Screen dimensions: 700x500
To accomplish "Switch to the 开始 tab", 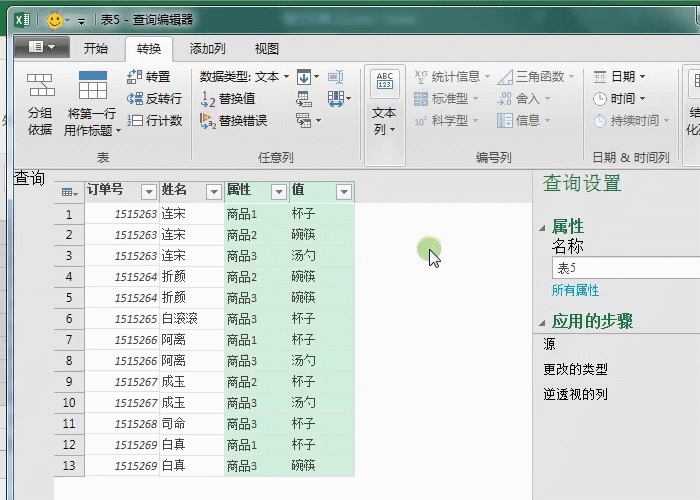I will (x=96, y=48).
